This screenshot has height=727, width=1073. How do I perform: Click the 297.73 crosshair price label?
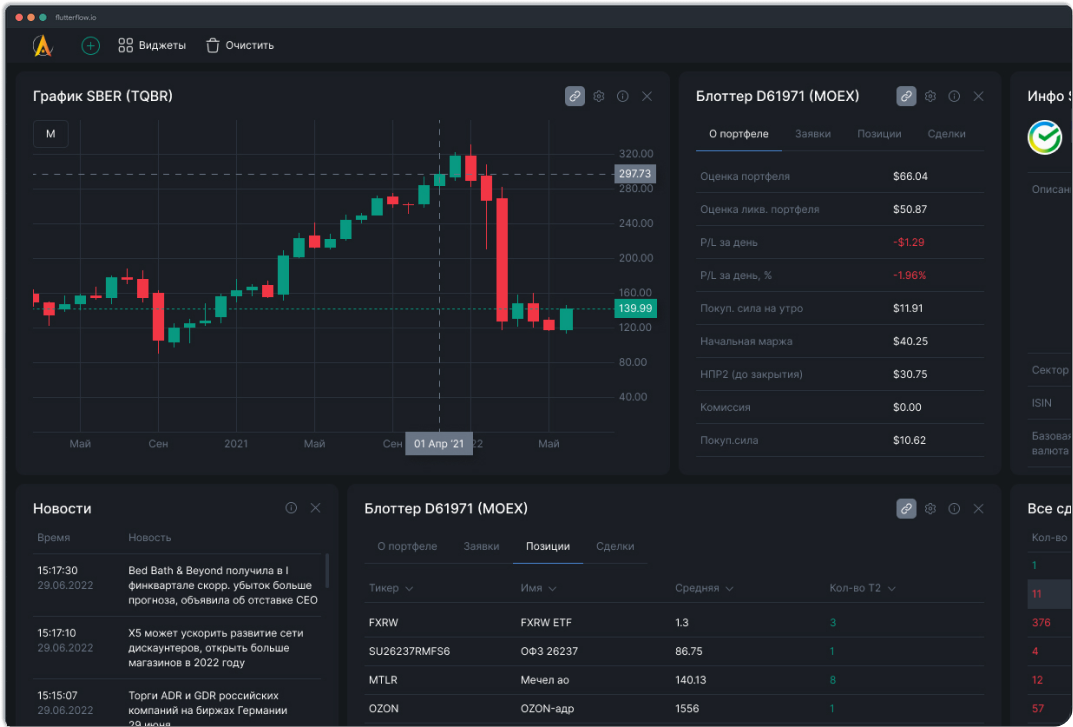tap(635, 174)
